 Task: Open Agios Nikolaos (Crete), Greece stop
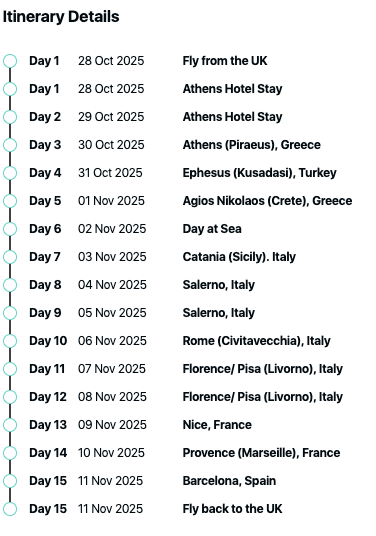267,201
